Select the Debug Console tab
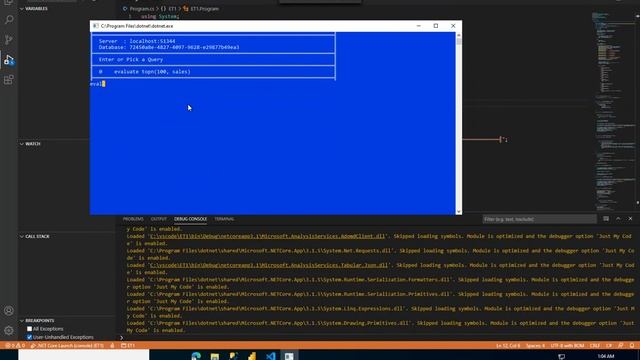640x360 pixels. 190,219
